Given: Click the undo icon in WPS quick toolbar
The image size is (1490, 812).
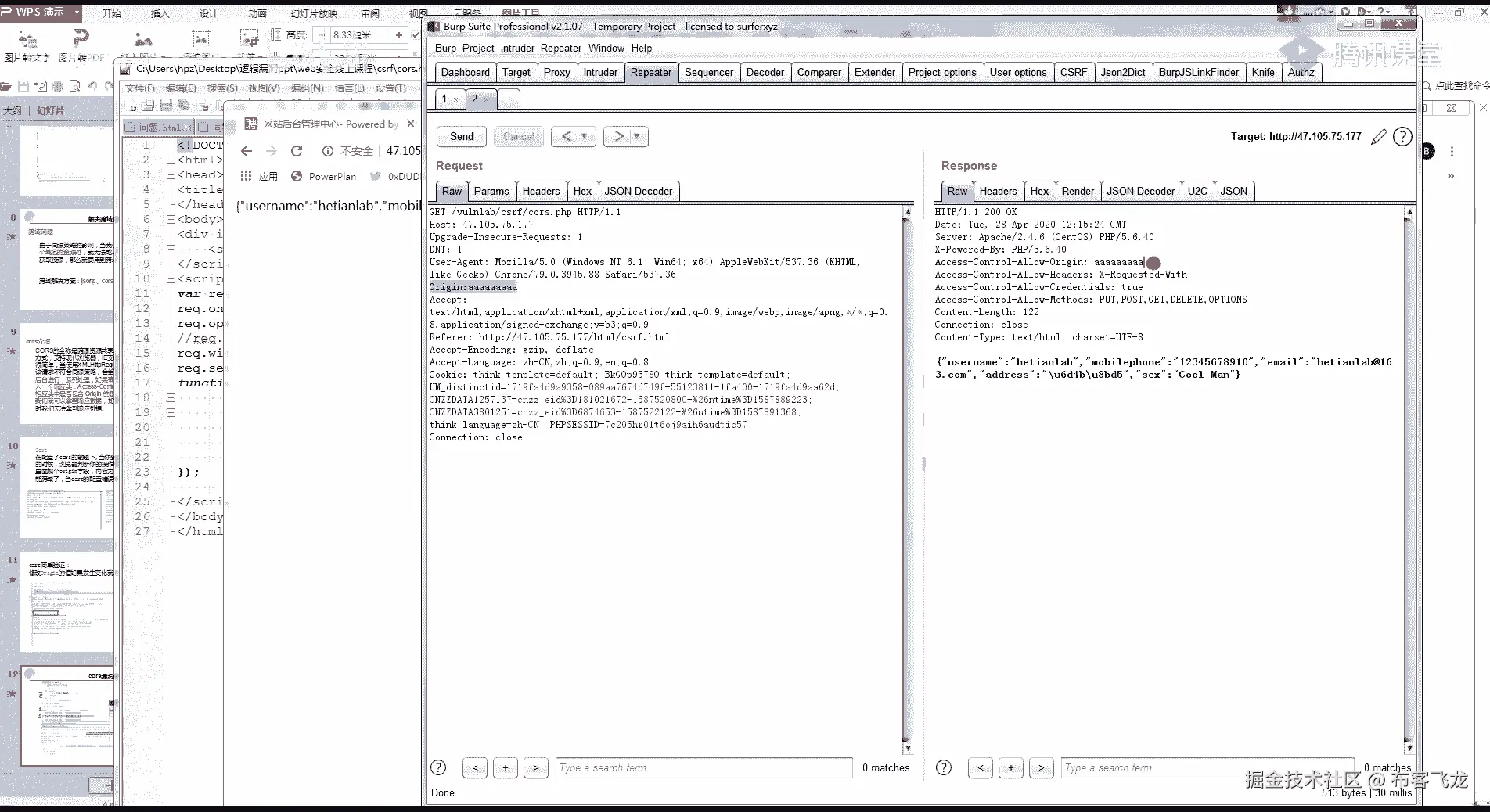Looking at the screenshot, I should click(92, 86).
